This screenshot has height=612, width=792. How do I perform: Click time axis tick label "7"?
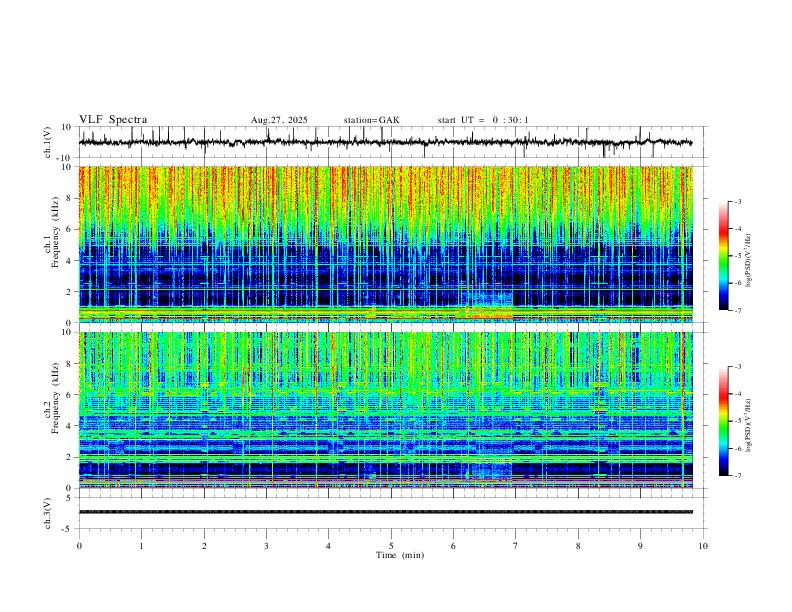pos(516,546)
